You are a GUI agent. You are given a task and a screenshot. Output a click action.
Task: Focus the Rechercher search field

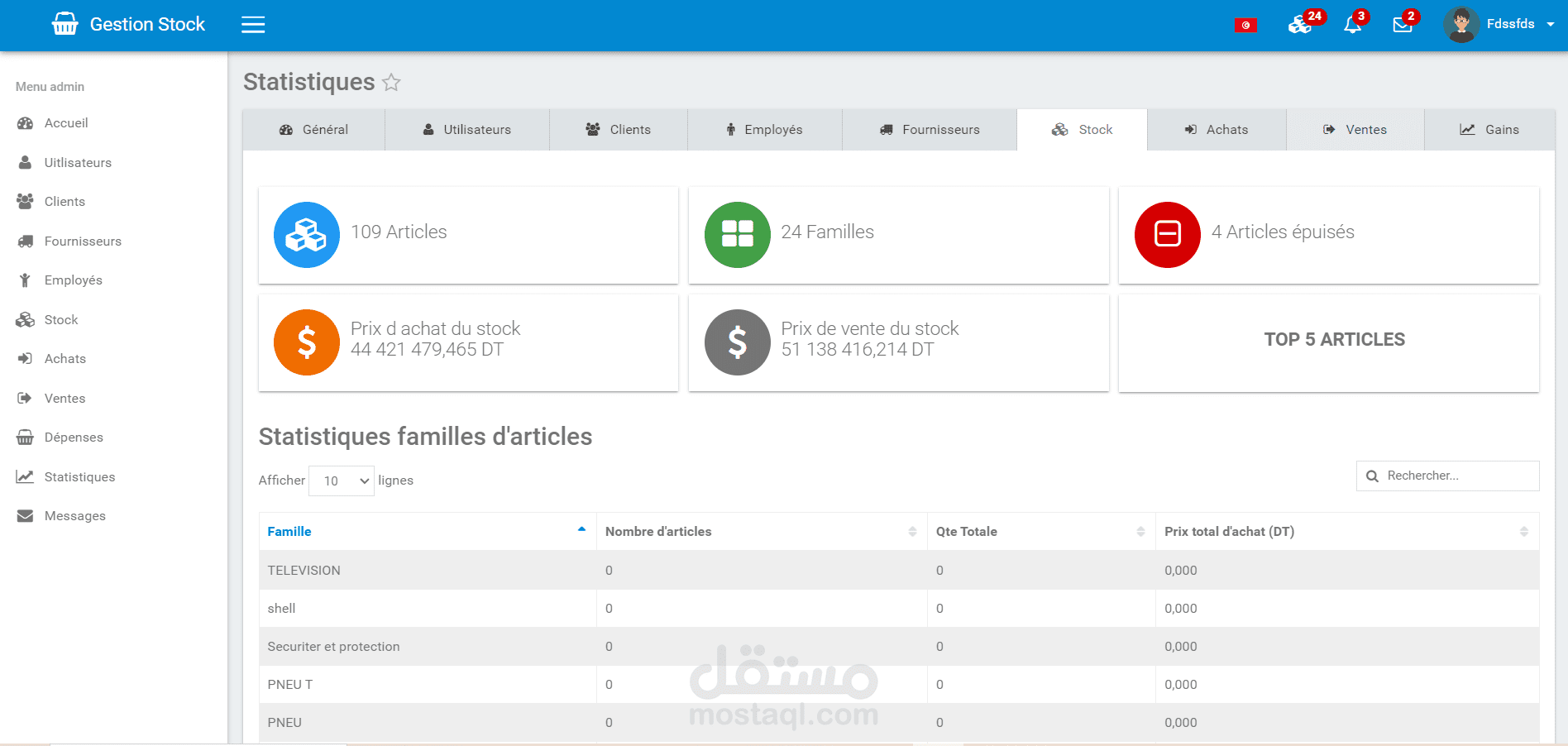click(x=1448, y=476)
